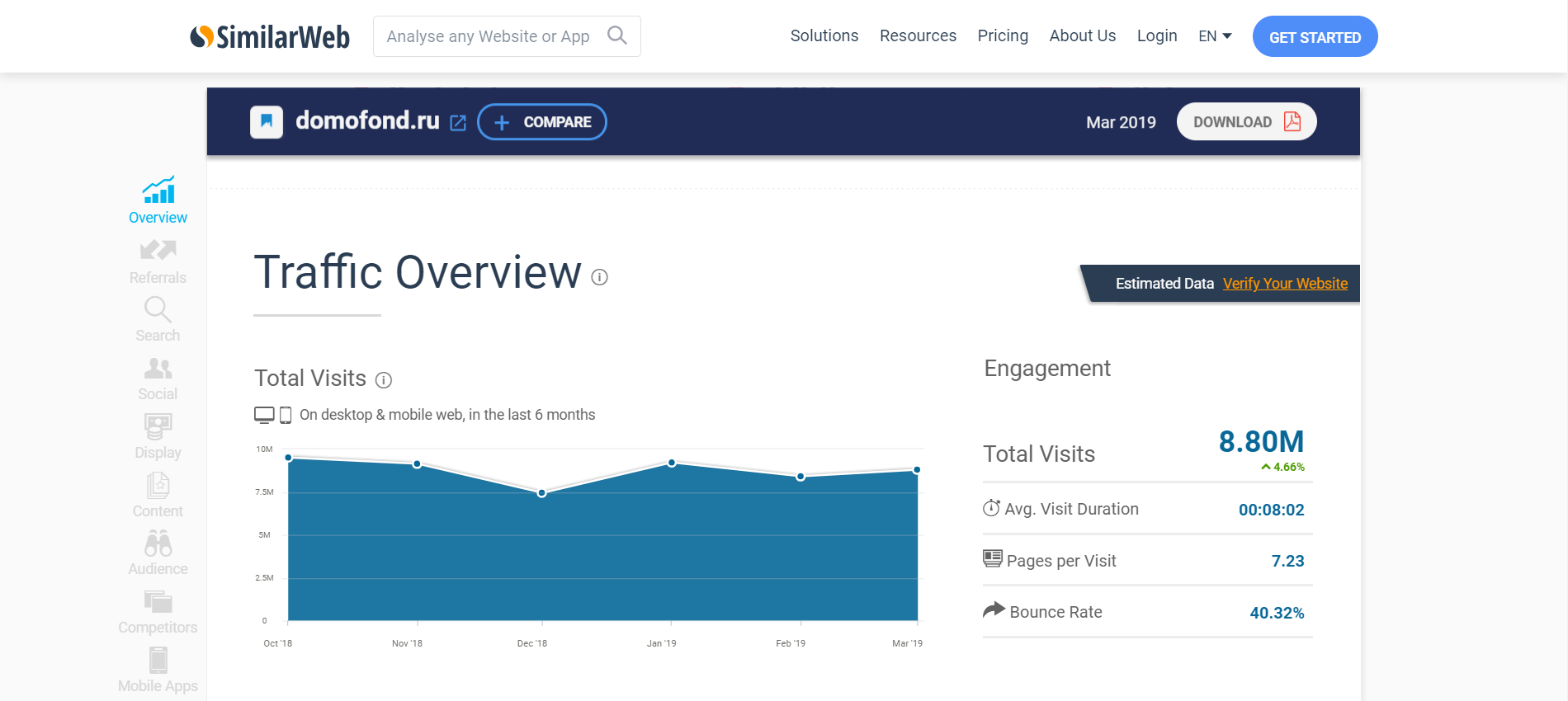Click the domofond.ru bookmark icon

267,122
